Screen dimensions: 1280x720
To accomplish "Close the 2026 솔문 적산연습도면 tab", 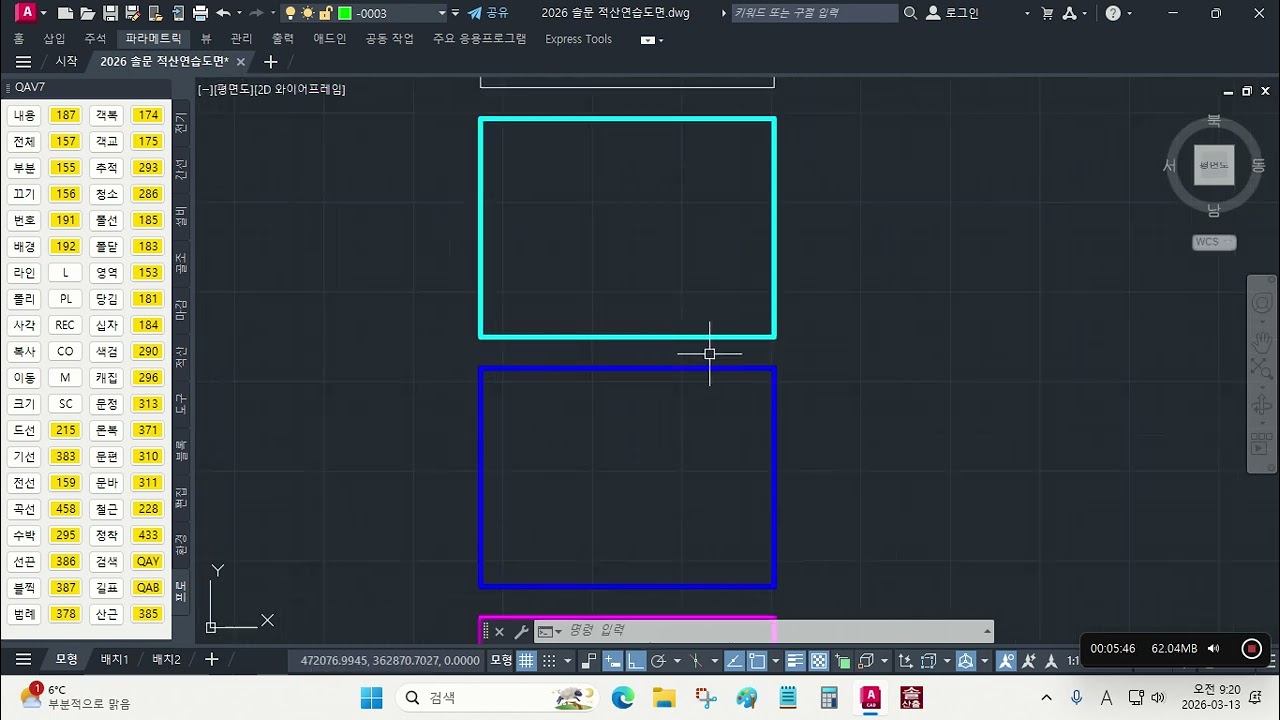I will click(241, 61).
